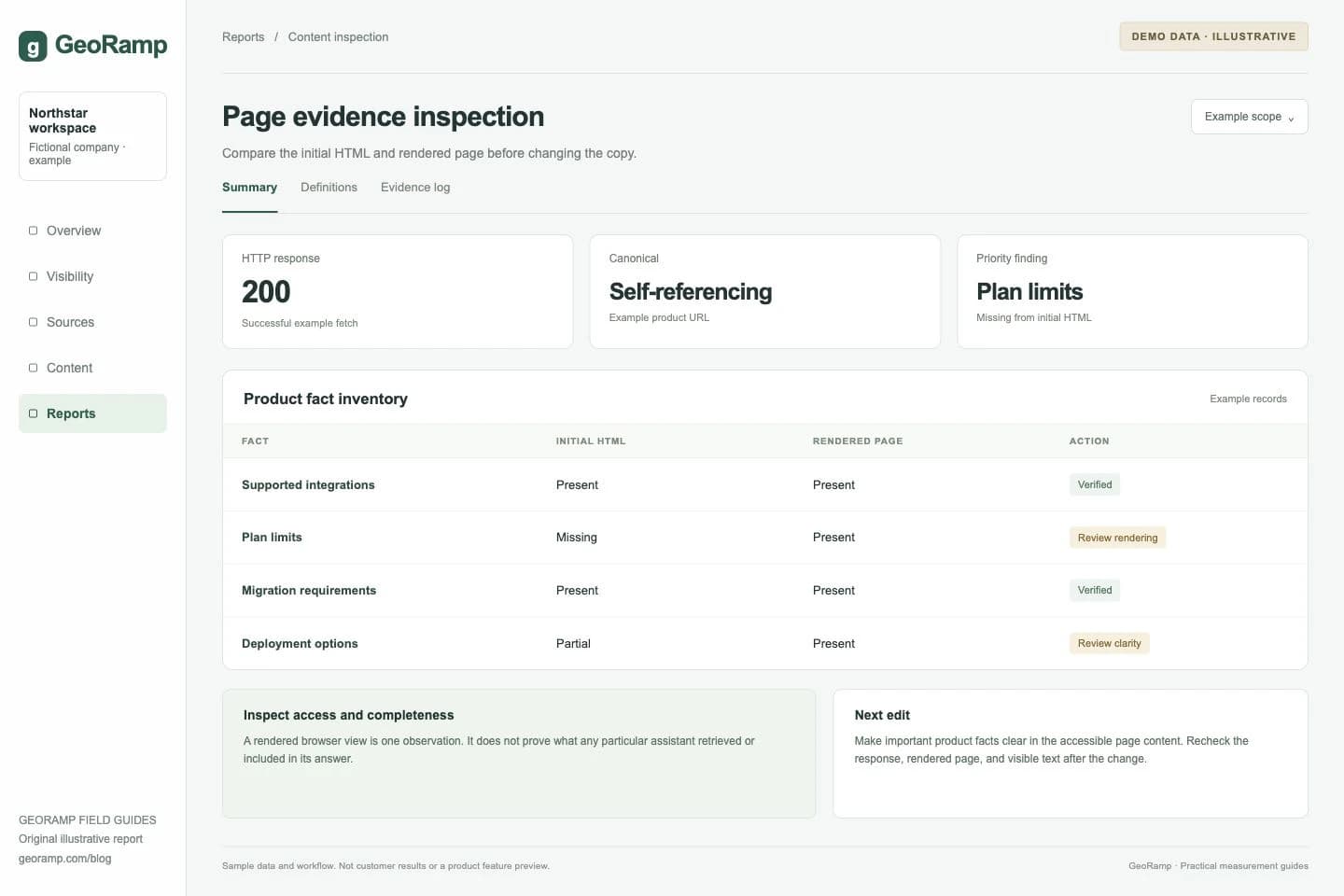Open the Priority finding Plan limits card
1344x896 pixels.
point(1132,292)
